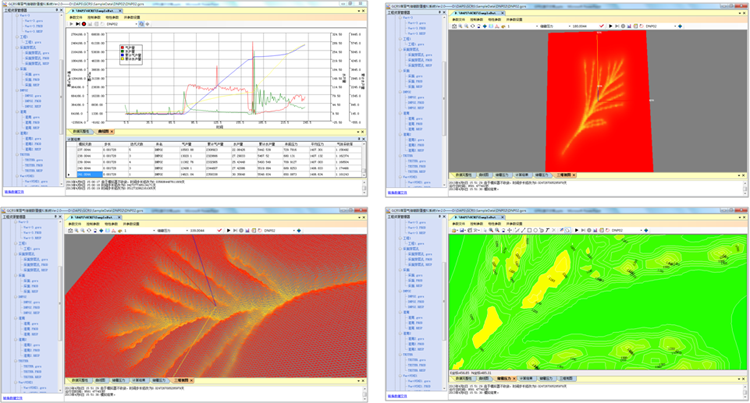This screenshot has width=750, height=403.
Task: Click delete X icon in green contour map window
Action: pos(554,230)
